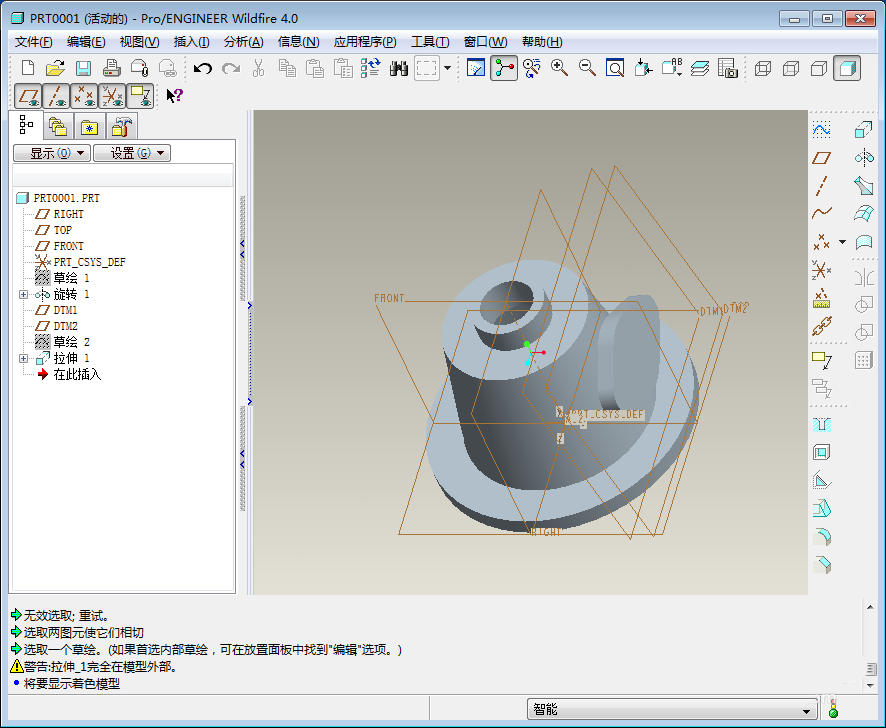886x728 pixels.
Task: Select the Shell tool
Action: (x=822, y=452)
